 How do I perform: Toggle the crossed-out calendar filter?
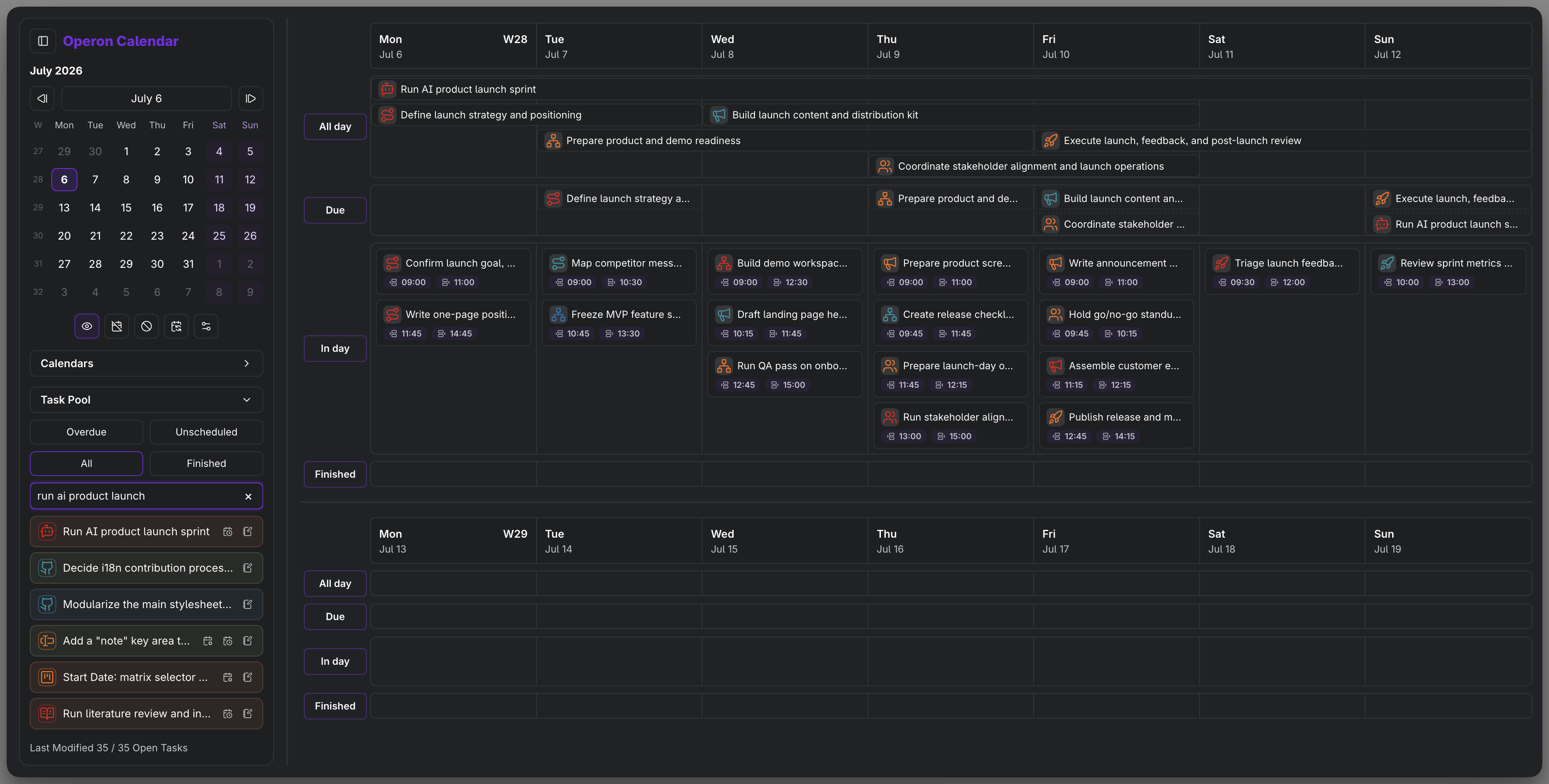117,326
